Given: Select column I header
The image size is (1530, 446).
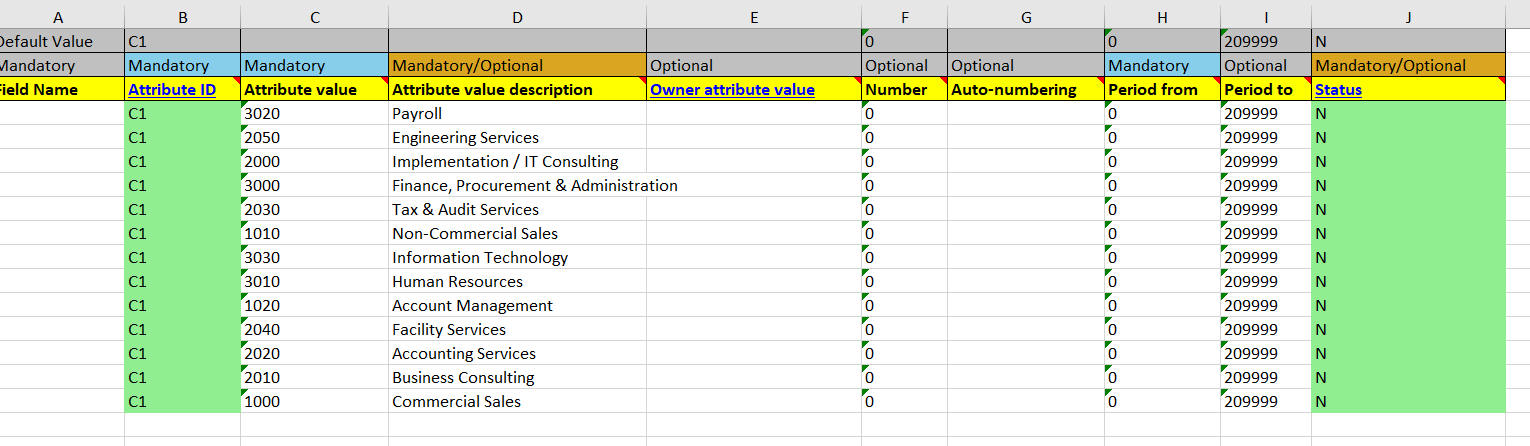Looking at the screenshot, I should [1266, 16].
